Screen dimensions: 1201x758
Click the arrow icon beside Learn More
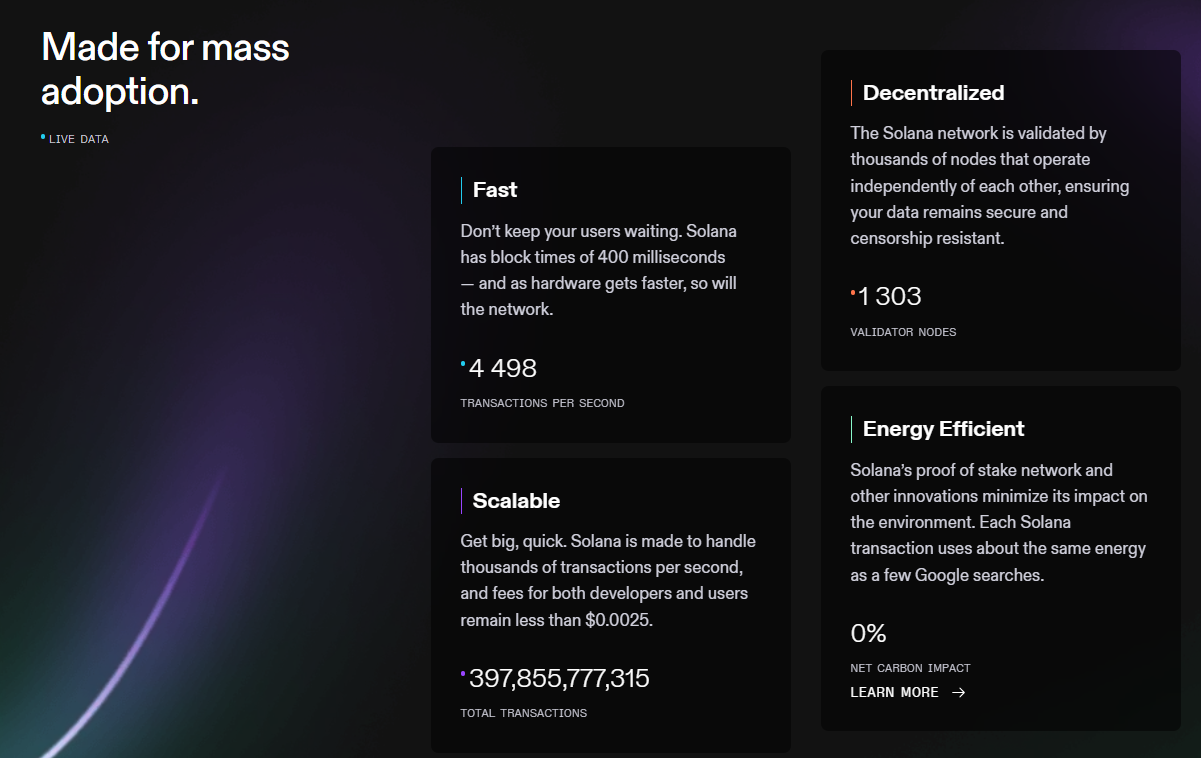(x=959, y=692)
